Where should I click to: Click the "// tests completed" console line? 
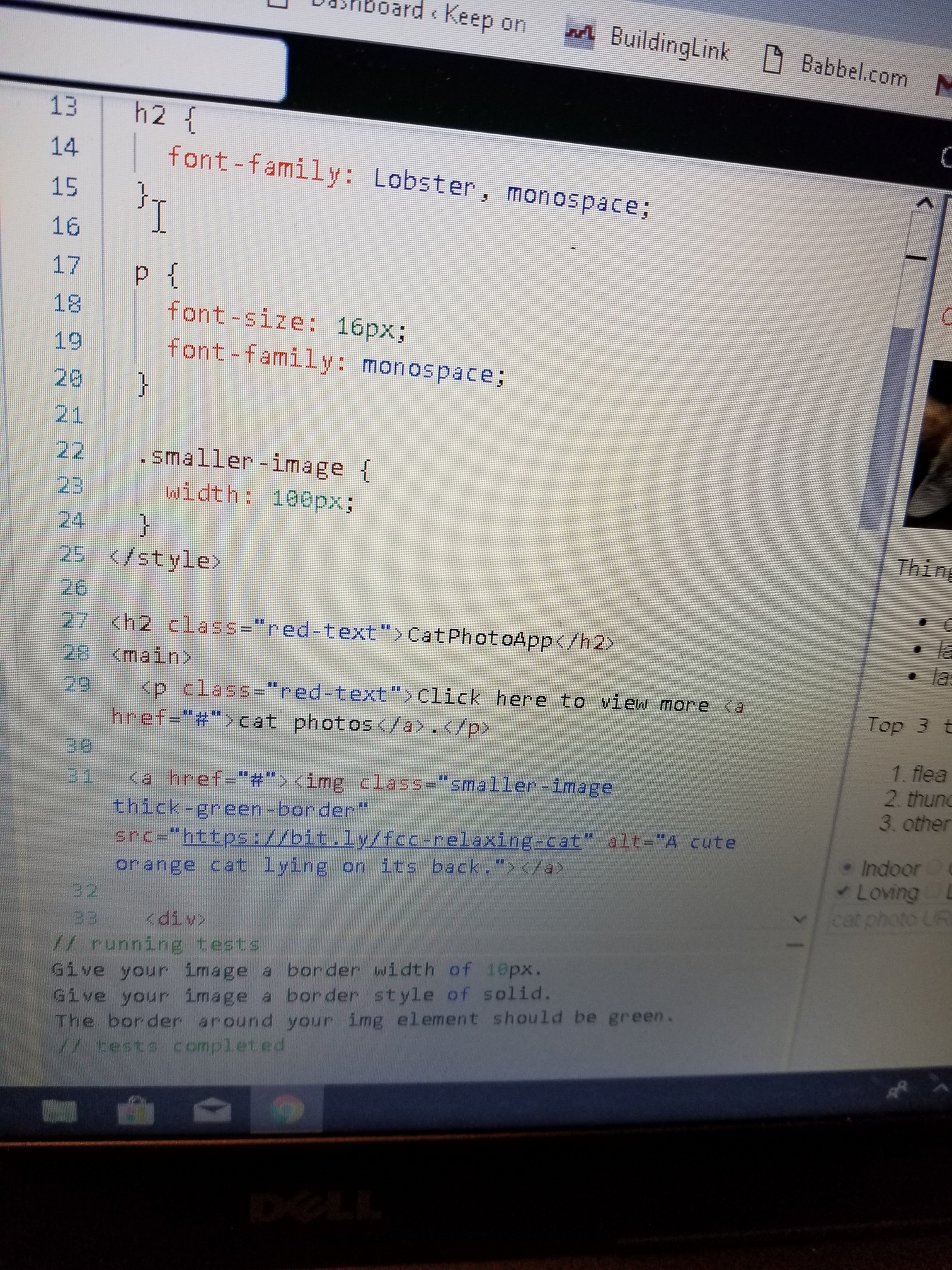pyautogui.click(x=171, y=1045)
